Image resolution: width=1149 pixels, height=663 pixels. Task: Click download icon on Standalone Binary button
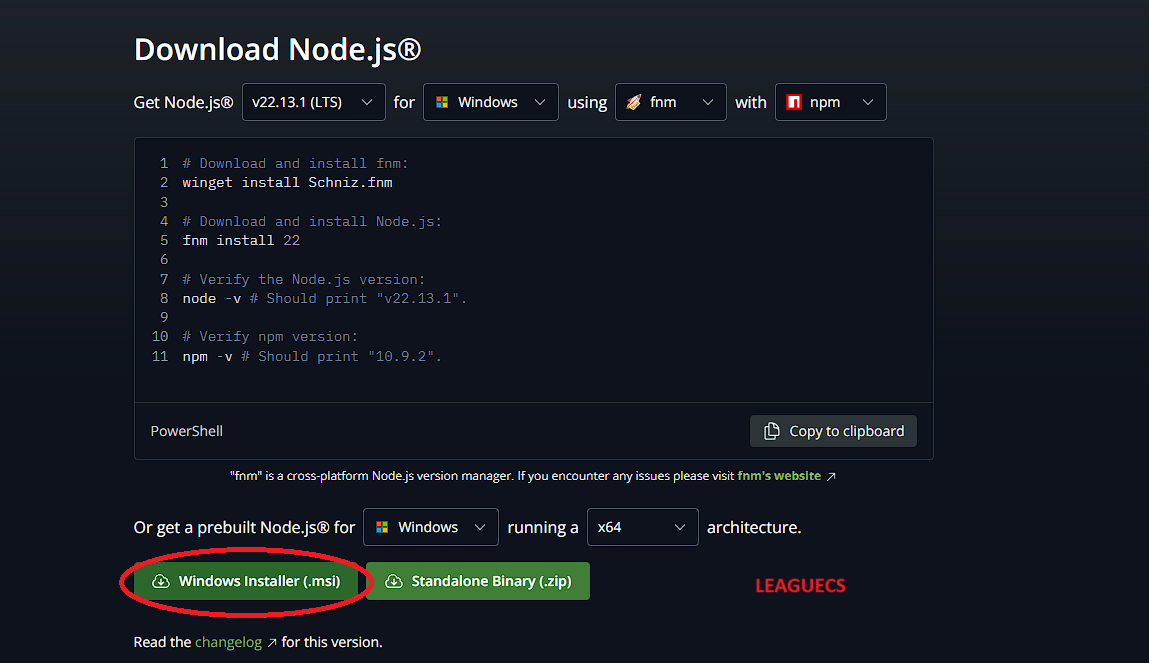tap(394, 581)
